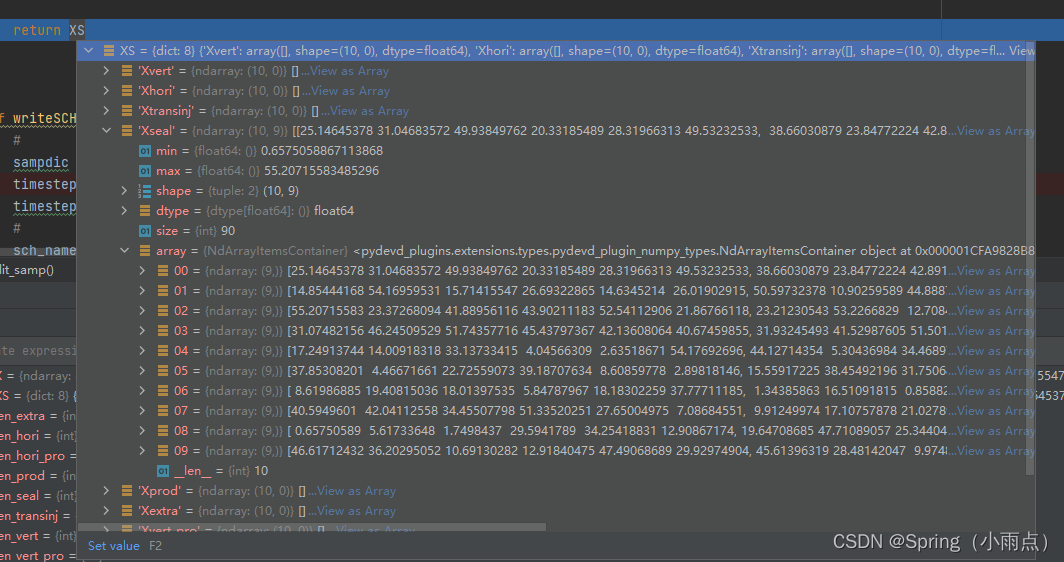
Task: Expand the dtype node
Action: 125,210
